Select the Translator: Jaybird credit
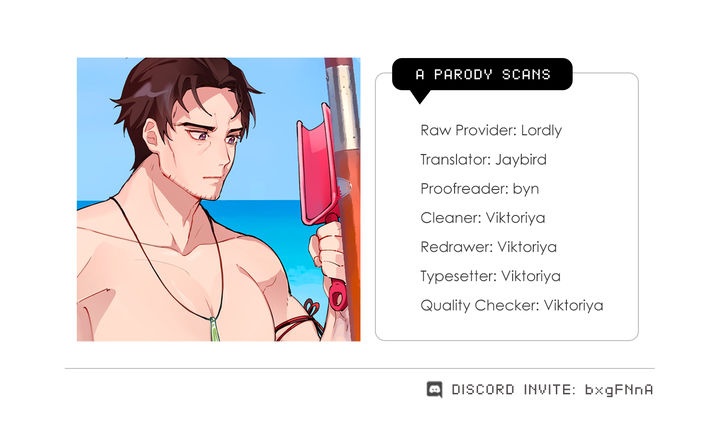 click(484, 160)
